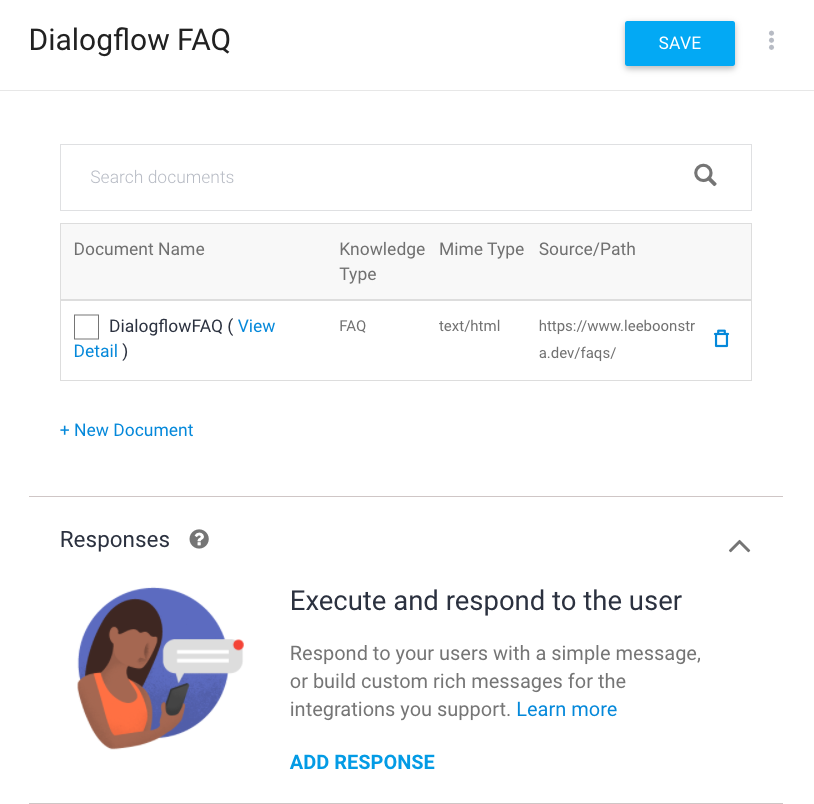Image resolution: width=814 pixels, height=804 pixels.
Task: Click the Execute and respond heading
Action: pyautogui.click(x=484, y=601)
